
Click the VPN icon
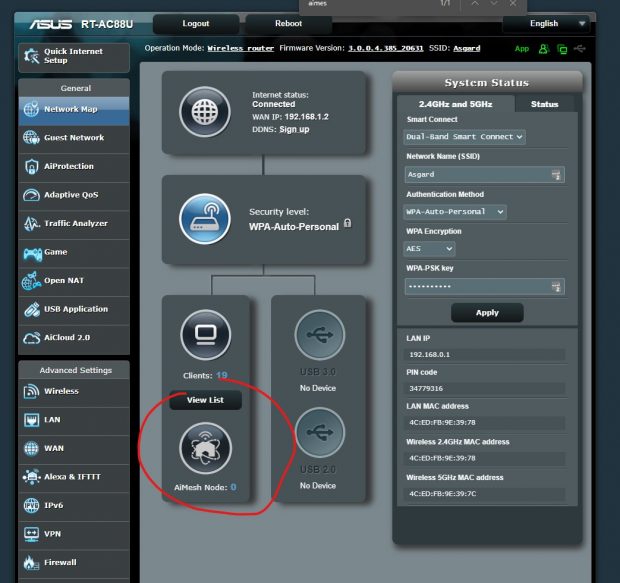(31, 534)
